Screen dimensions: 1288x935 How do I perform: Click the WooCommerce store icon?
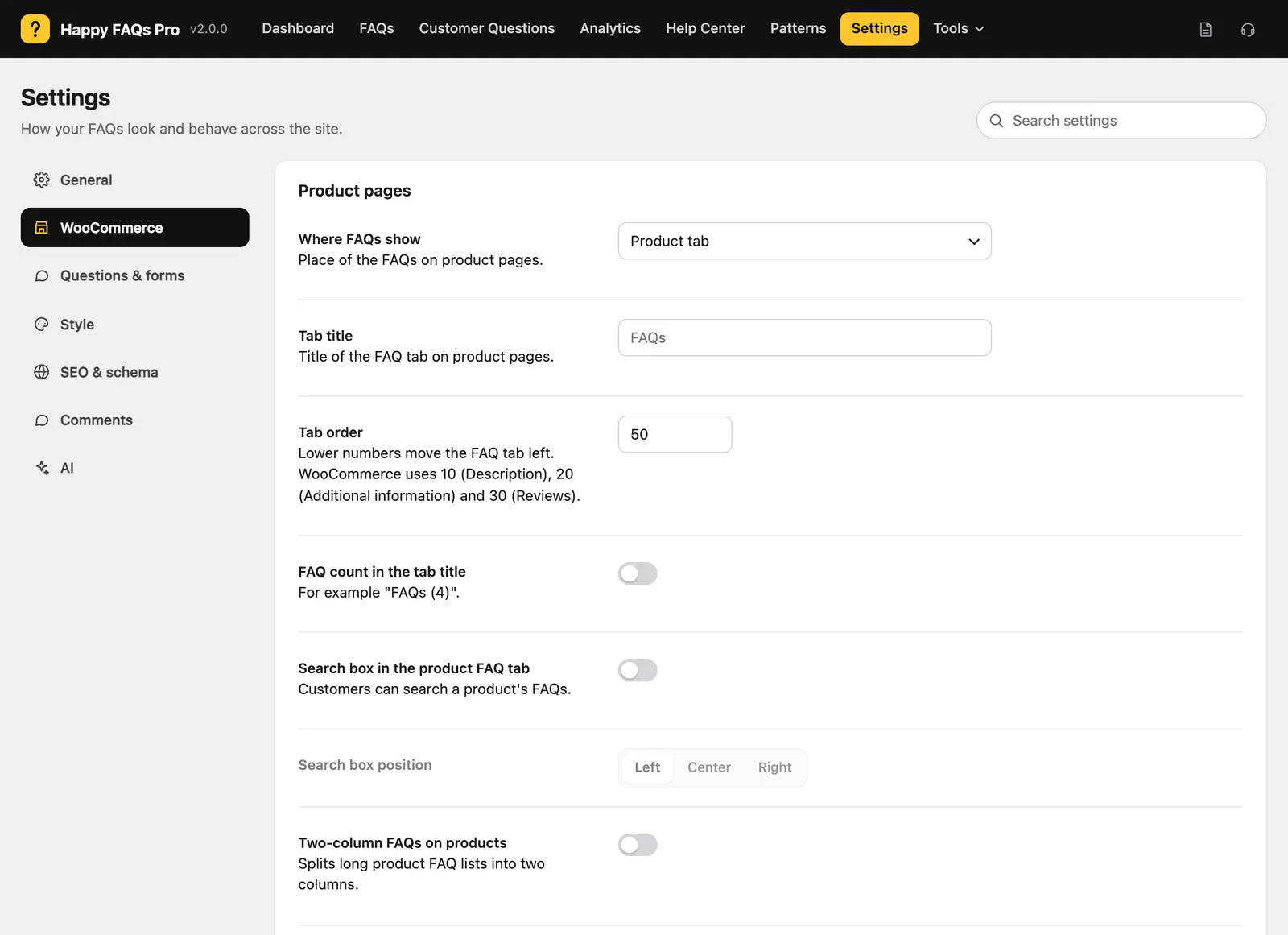tap(42, 228)
